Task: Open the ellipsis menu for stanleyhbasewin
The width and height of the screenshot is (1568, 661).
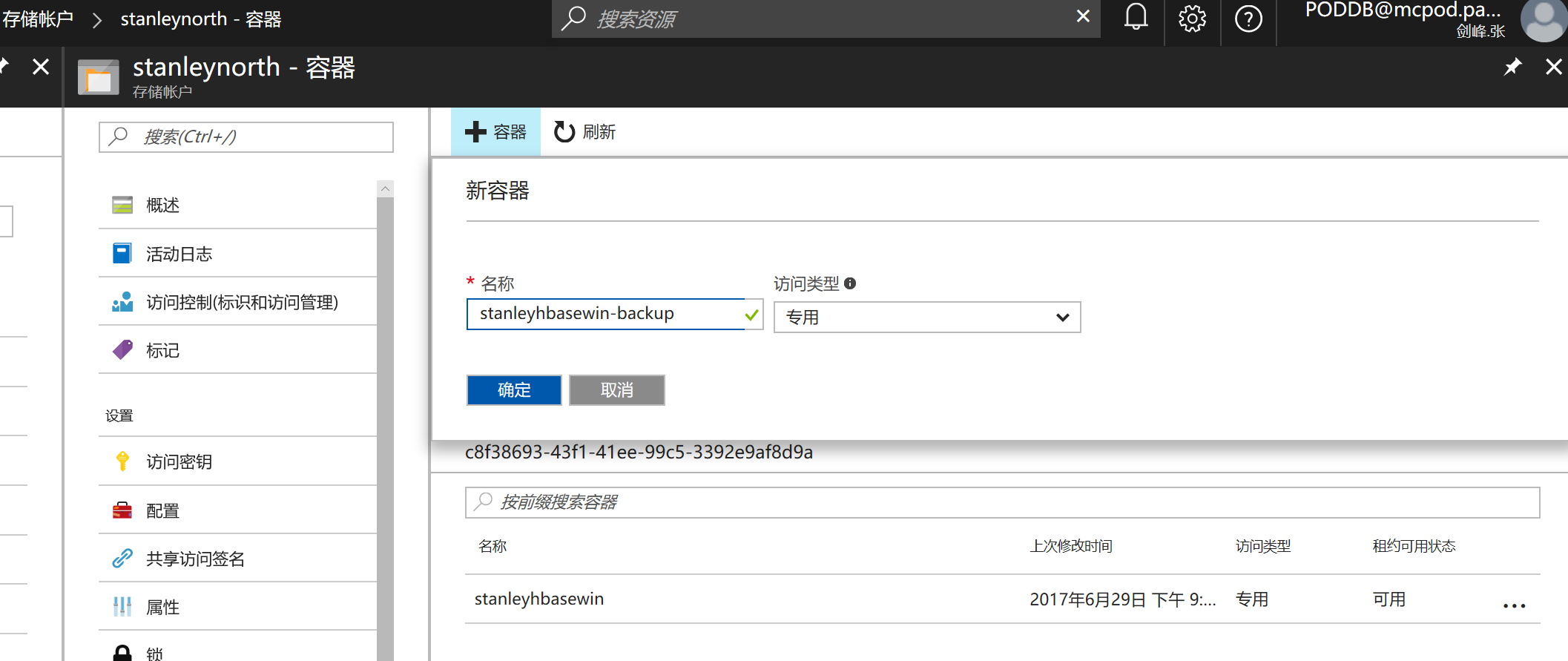Action: pyautogui.click(x=1514, y=606)
